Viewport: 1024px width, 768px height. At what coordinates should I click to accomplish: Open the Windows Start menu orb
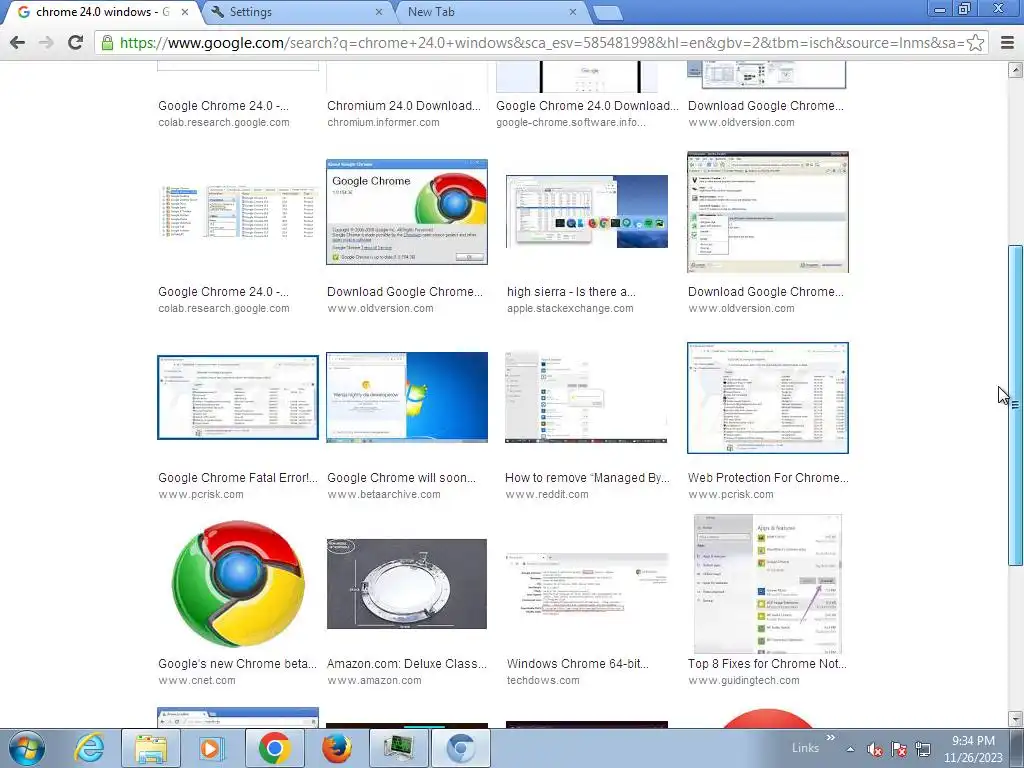(27, 748)
